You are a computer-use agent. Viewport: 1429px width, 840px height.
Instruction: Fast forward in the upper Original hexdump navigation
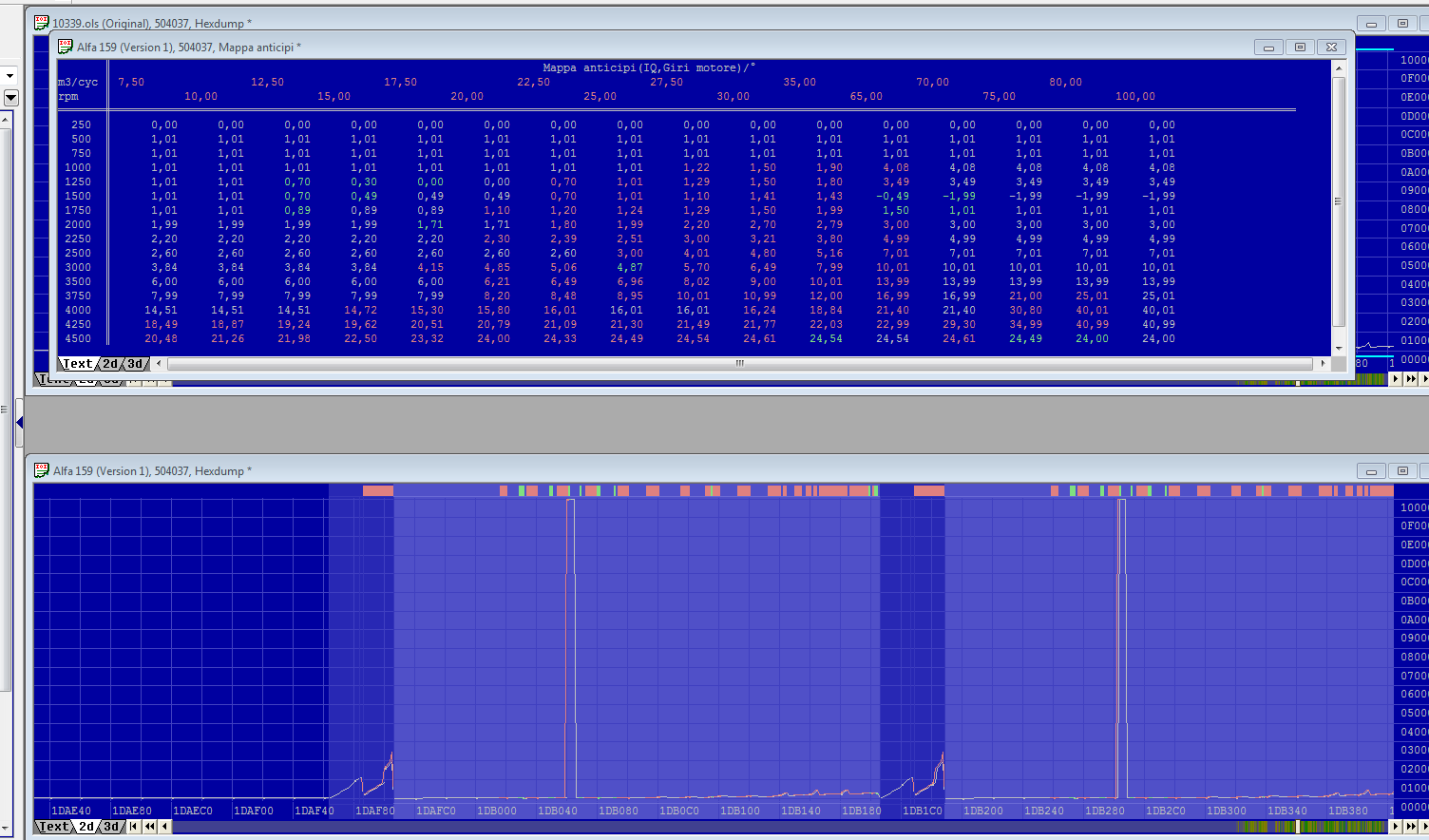coord(1411,378)
